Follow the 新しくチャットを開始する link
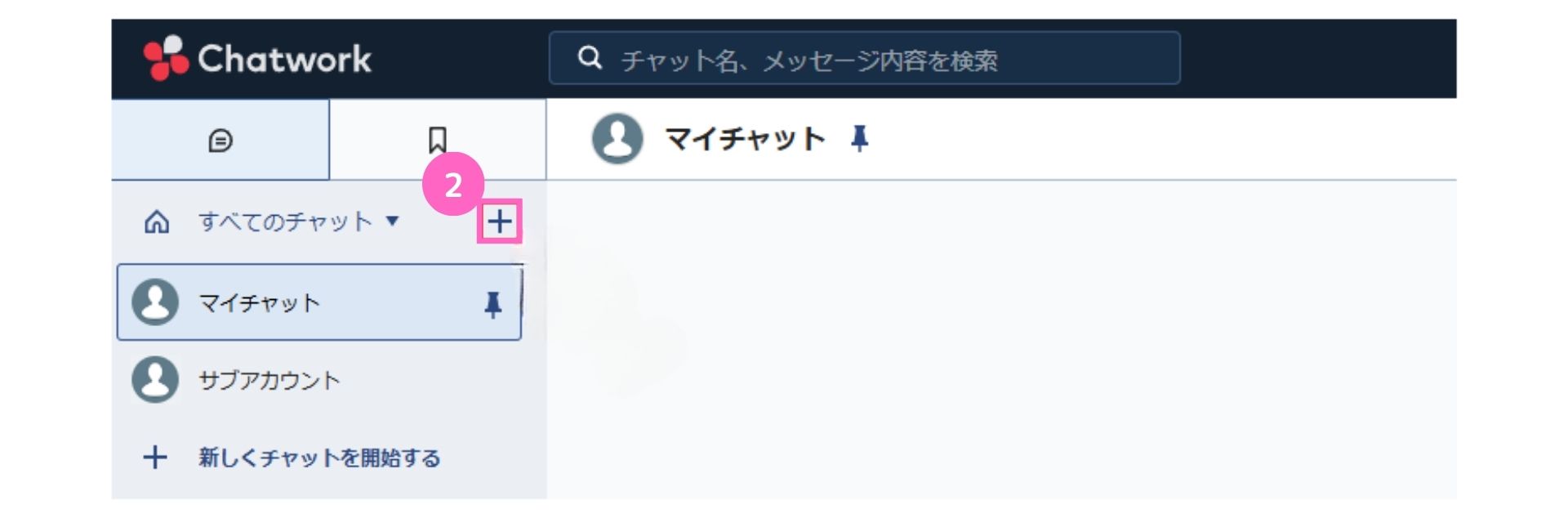 tap(319, 458)
